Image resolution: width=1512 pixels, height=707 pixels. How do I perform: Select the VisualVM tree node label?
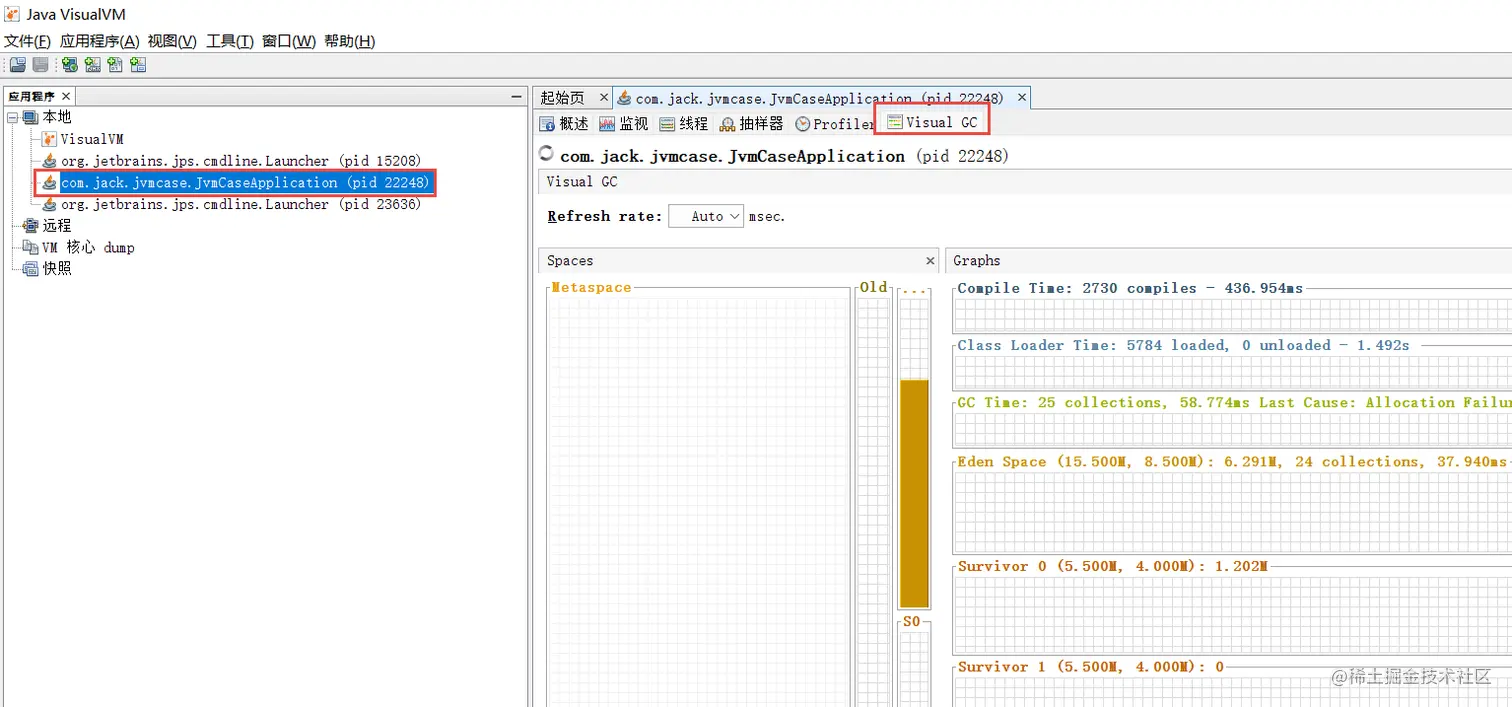(x=92, y=139)
